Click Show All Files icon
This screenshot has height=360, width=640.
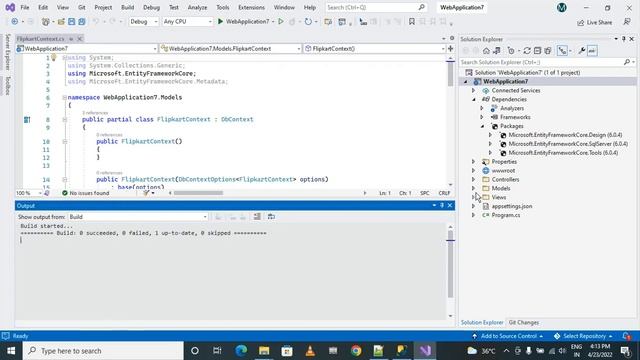pyautogui.click(x=548, y=51)
